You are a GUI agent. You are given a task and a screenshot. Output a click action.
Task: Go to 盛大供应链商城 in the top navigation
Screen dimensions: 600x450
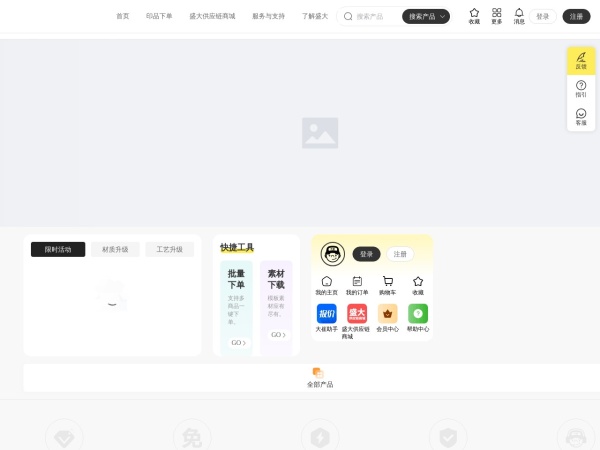212,16
